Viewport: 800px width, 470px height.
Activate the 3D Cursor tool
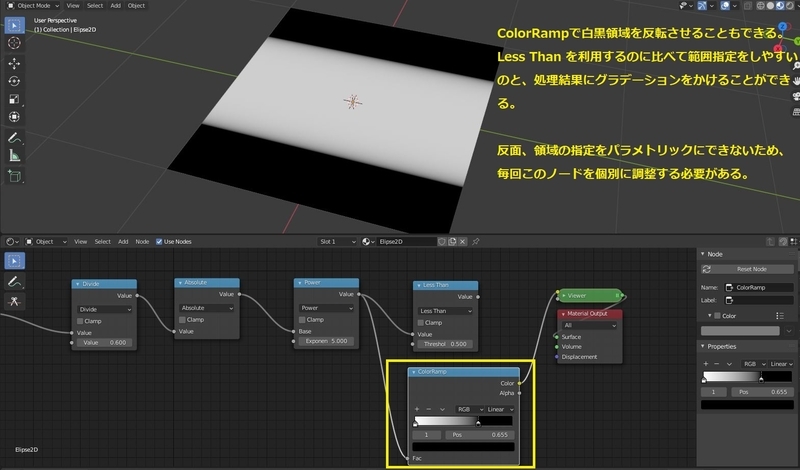pos(14,43)
